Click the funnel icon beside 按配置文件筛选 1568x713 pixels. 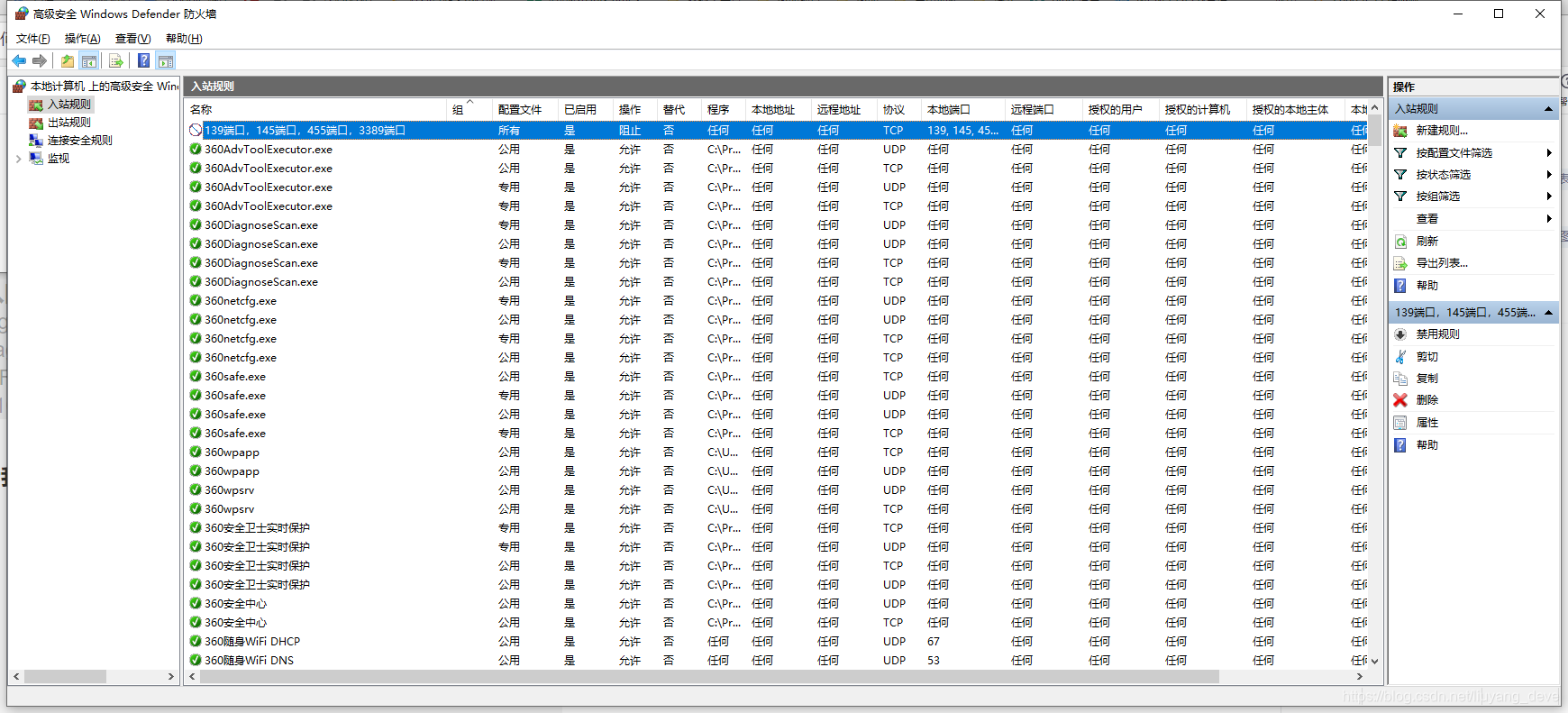coord(1400,153)
